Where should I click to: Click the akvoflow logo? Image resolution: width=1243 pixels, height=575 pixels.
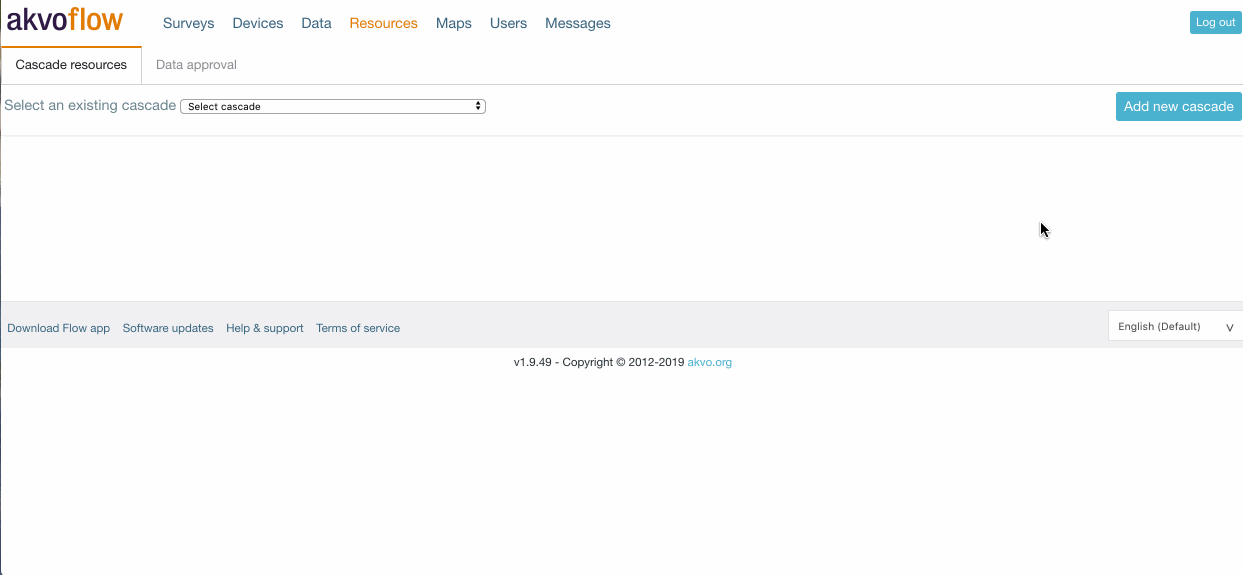pos(65,19)
